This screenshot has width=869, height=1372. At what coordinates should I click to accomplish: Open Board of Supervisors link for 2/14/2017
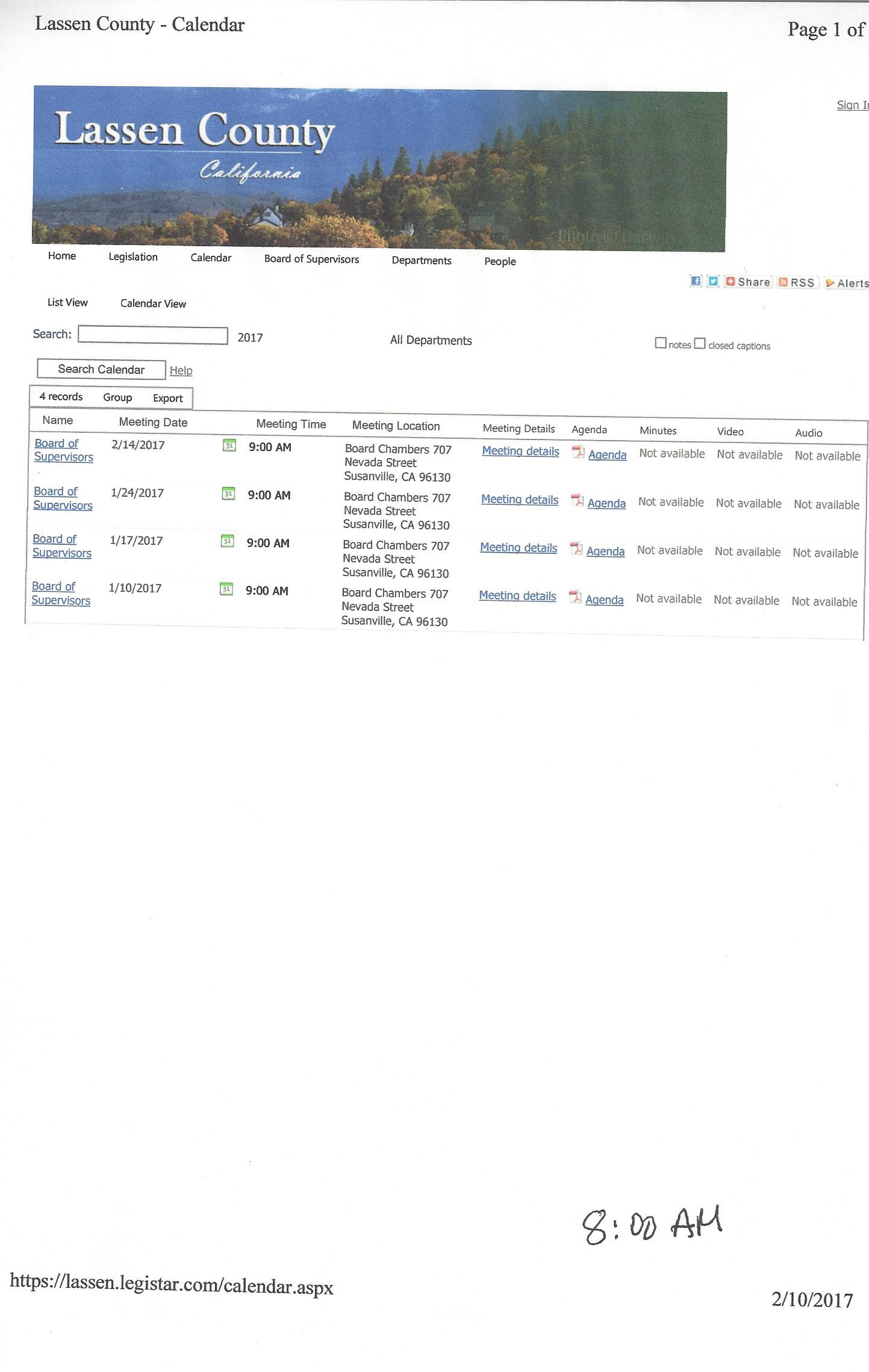pyautogui.click(x=63, y=450)
